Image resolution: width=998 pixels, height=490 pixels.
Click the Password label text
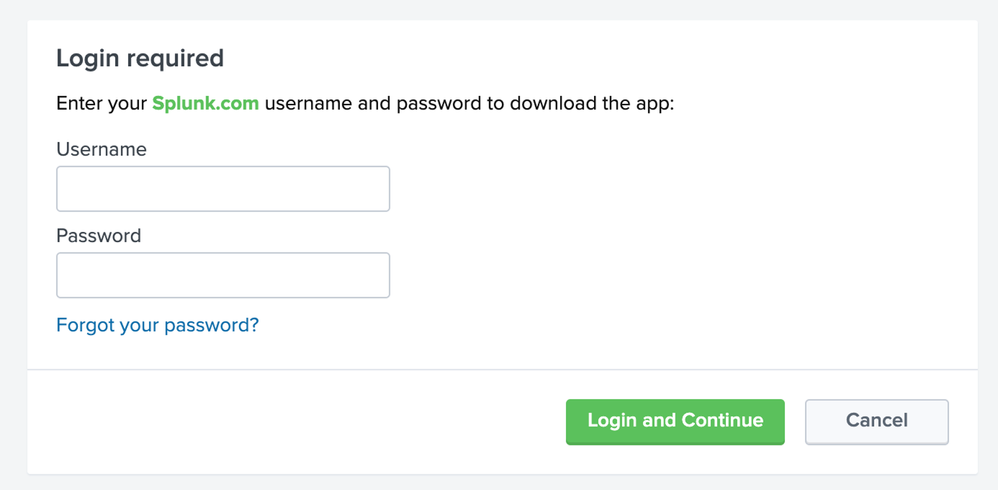[x=98, y=236]
